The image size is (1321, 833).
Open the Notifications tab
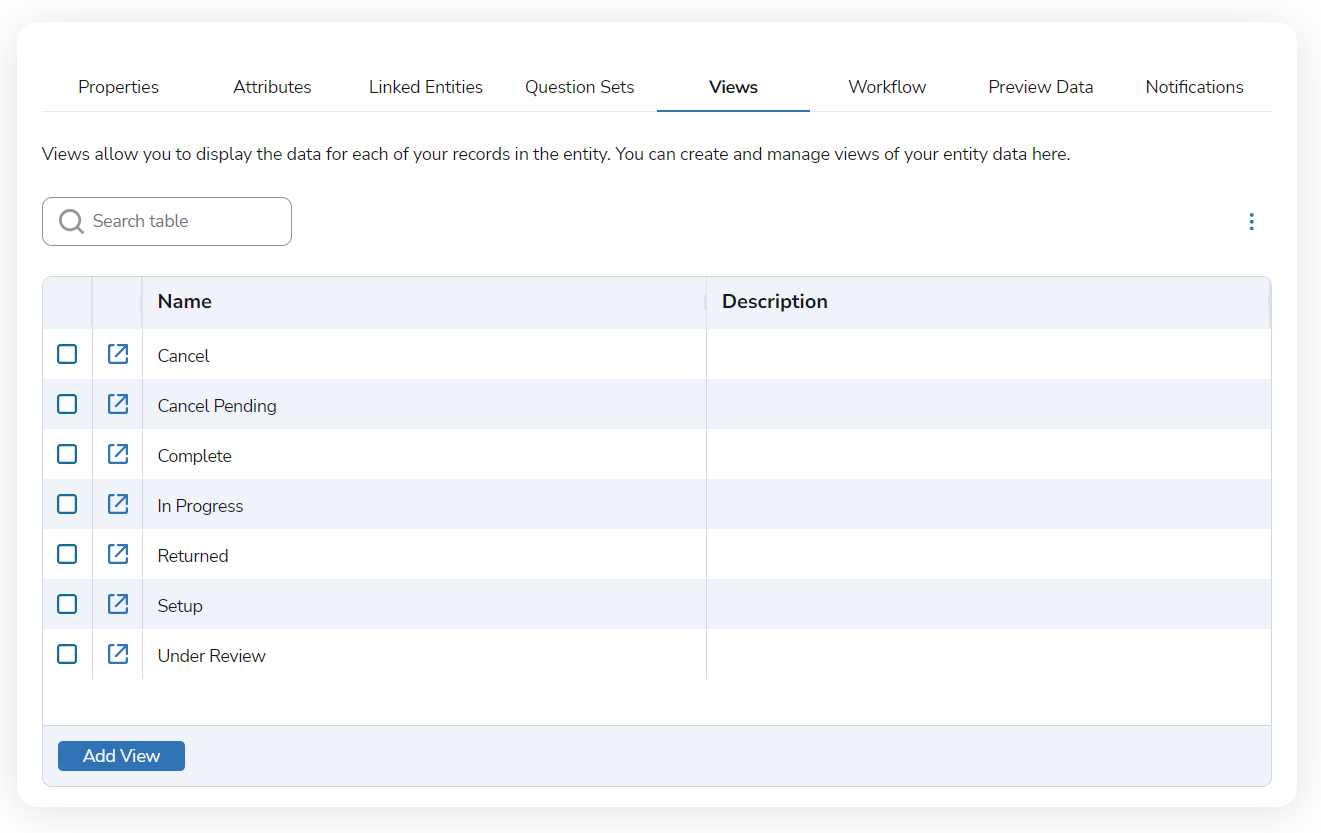tap(1195, 87)
